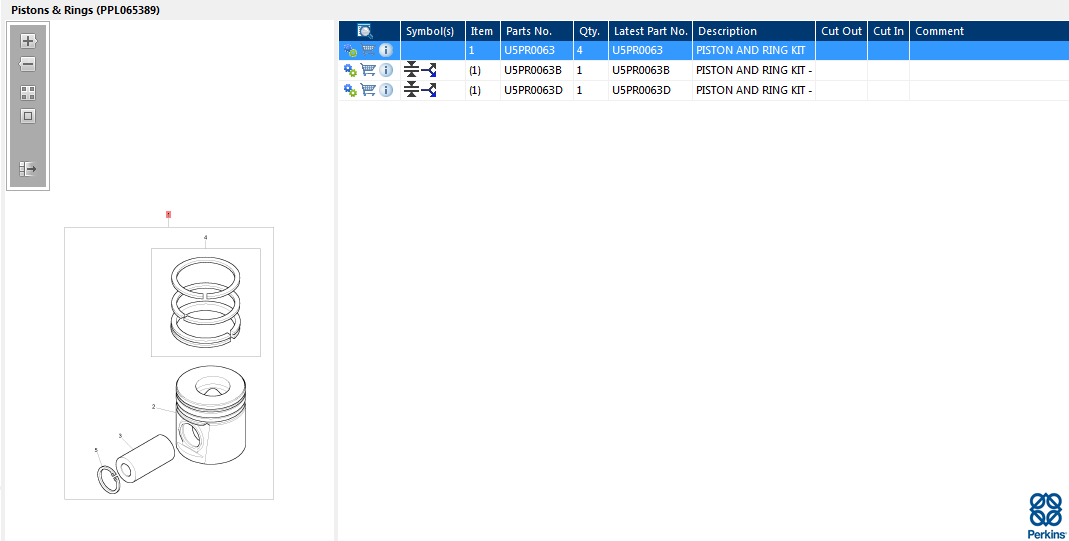The image size is (1069, 541).
Task: Select callout 4 piston rings label
Action: 205,238
